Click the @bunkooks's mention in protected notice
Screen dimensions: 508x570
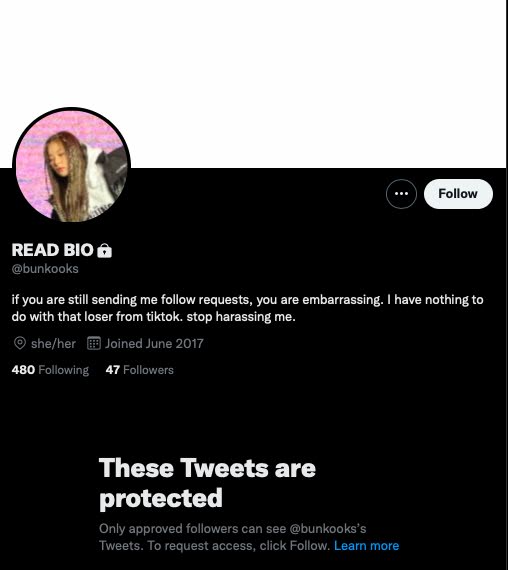[x=328, y=529]
